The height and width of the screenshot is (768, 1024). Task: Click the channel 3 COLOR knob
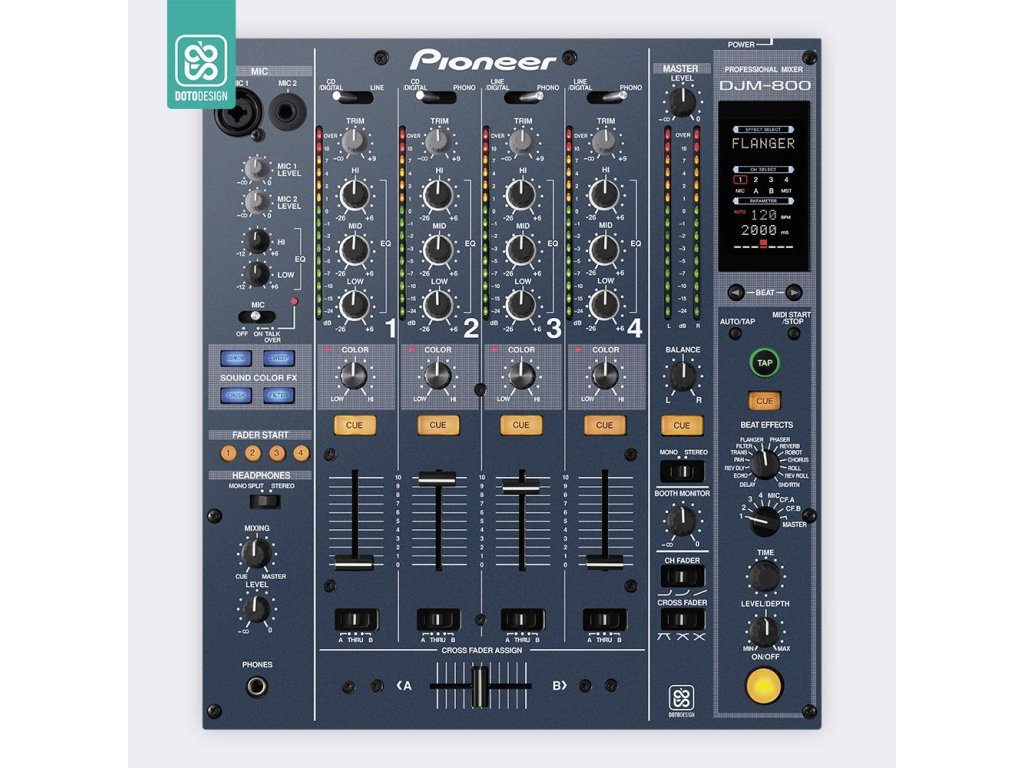coord(521,377)
